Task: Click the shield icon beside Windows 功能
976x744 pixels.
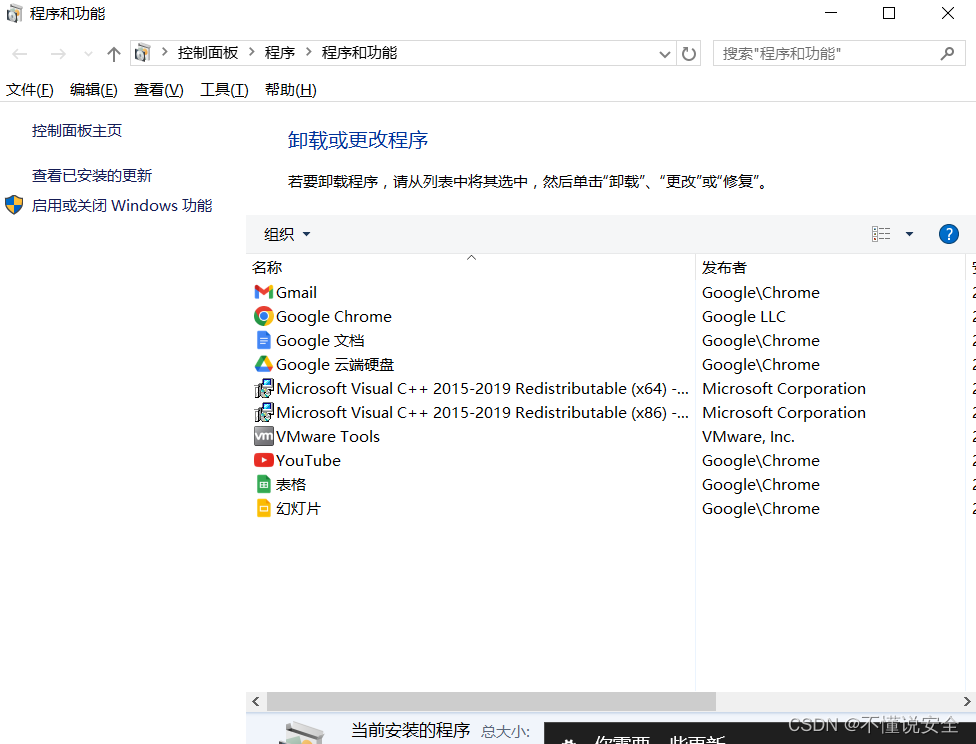Action: click(14, 205)
